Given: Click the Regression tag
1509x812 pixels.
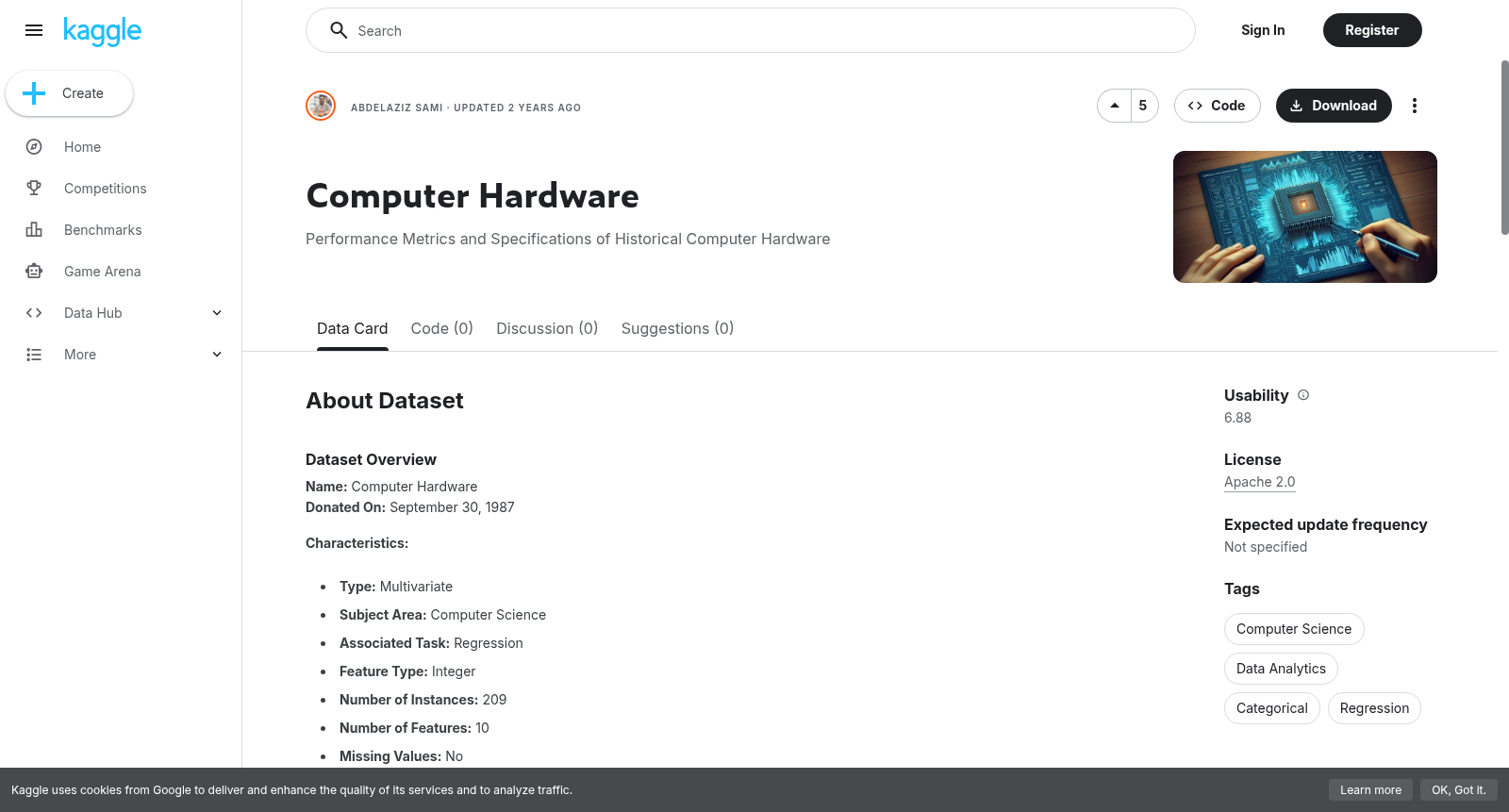Looking at the screenshot, I should [x=1374, y=708].
